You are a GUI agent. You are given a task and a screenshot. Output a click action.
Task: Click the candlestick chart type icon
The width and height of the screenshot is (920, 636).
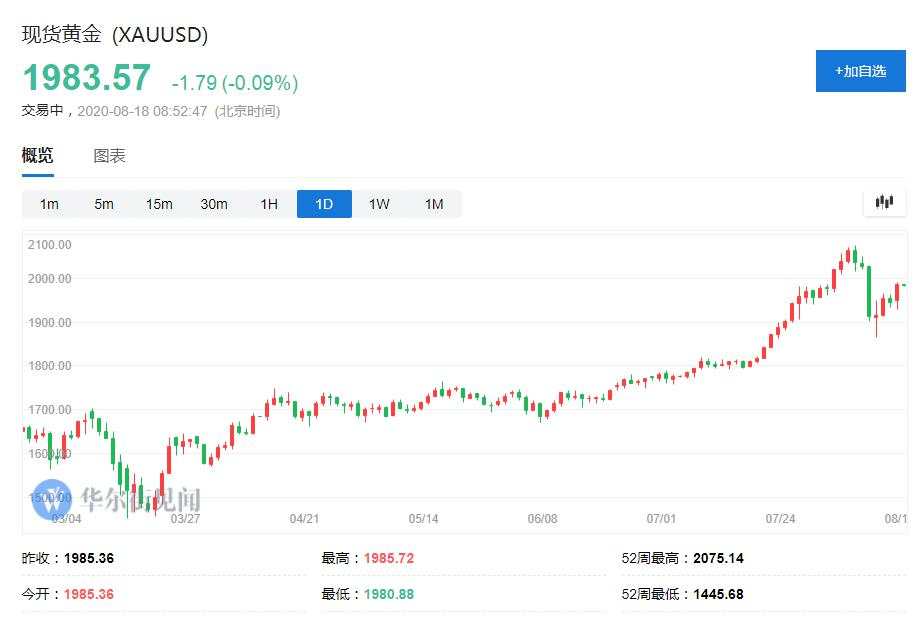[x=884, y=202]
